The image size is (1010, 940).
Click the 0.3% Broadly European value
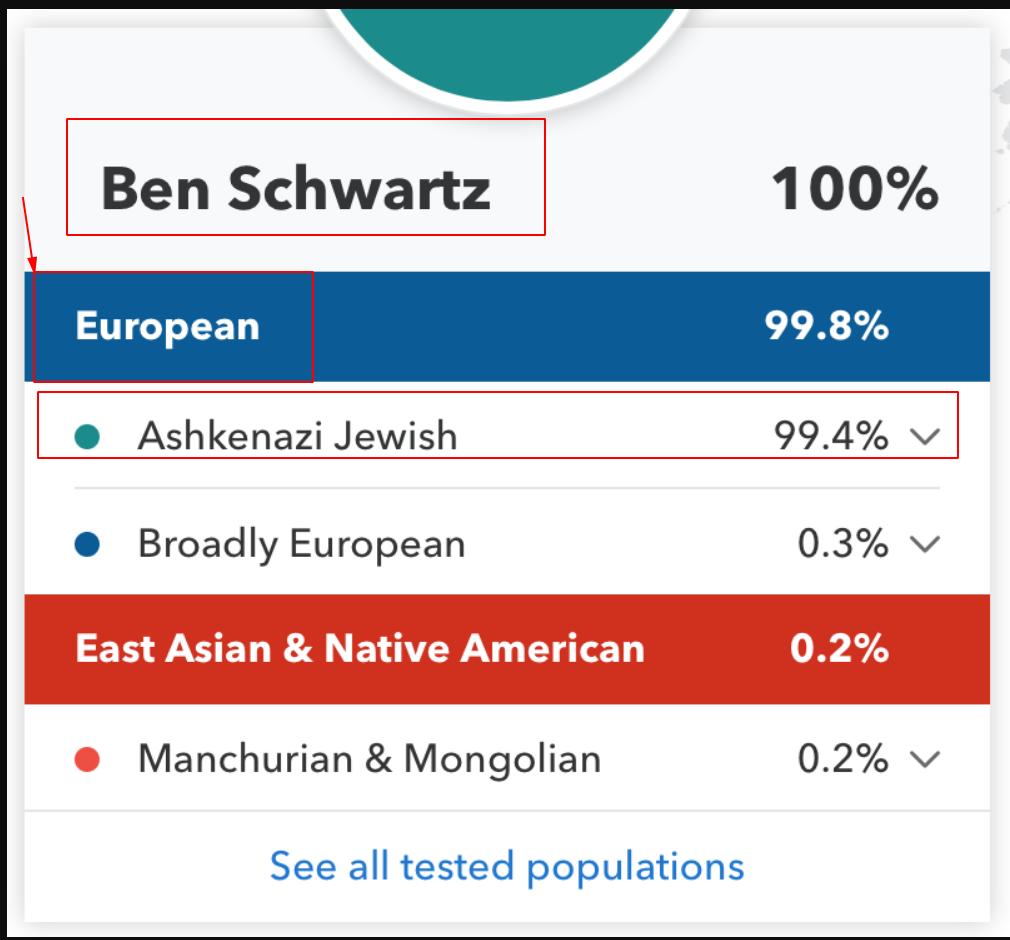tap(842, 544)
